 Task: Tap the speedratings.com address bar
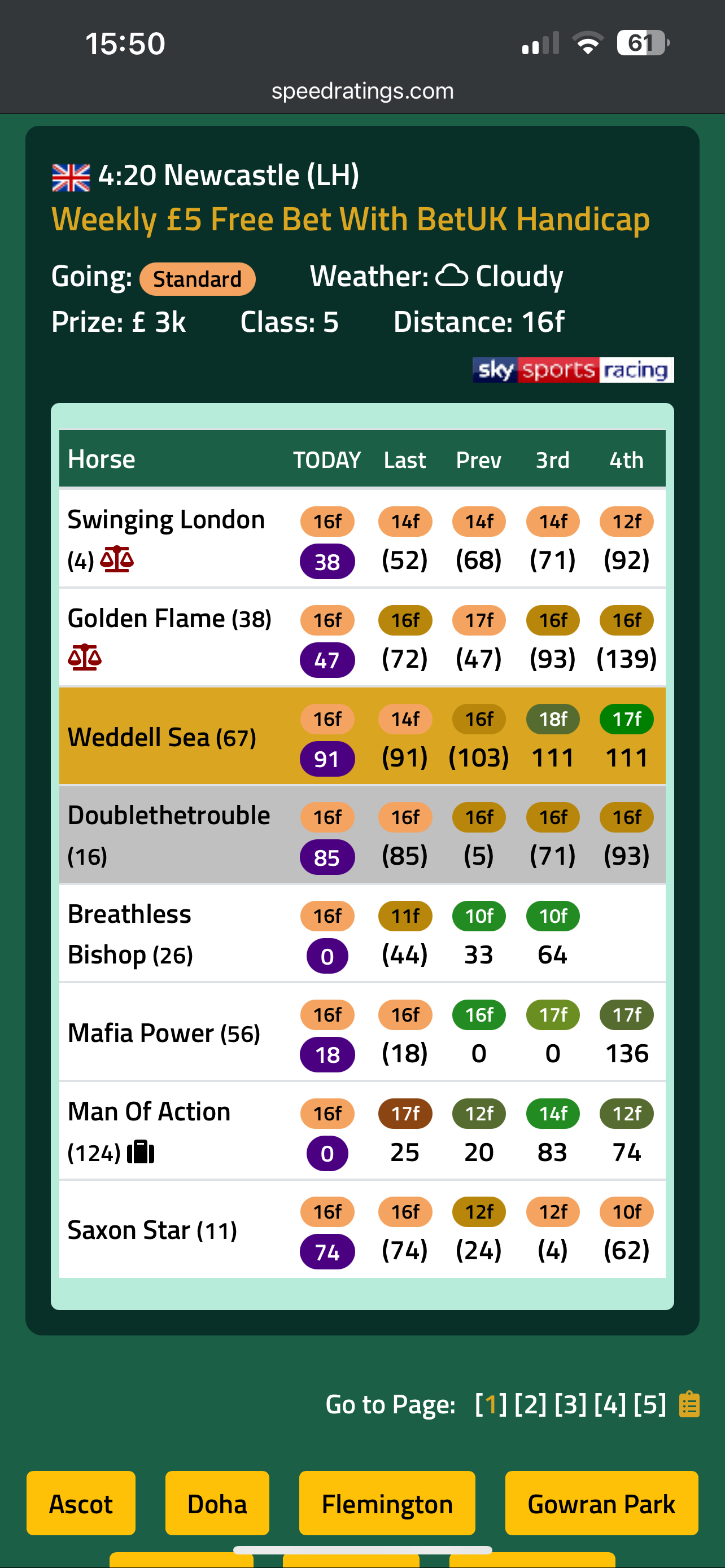(363, 91)
